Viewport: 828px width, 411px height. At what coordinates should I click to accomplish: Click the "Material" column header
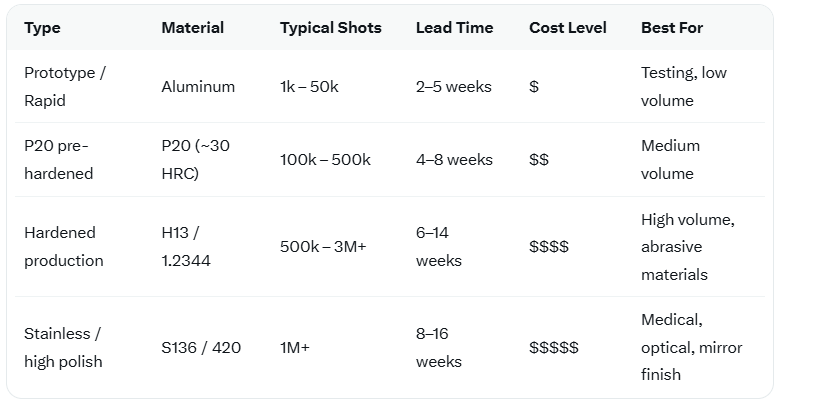click(x=192, y=28)
